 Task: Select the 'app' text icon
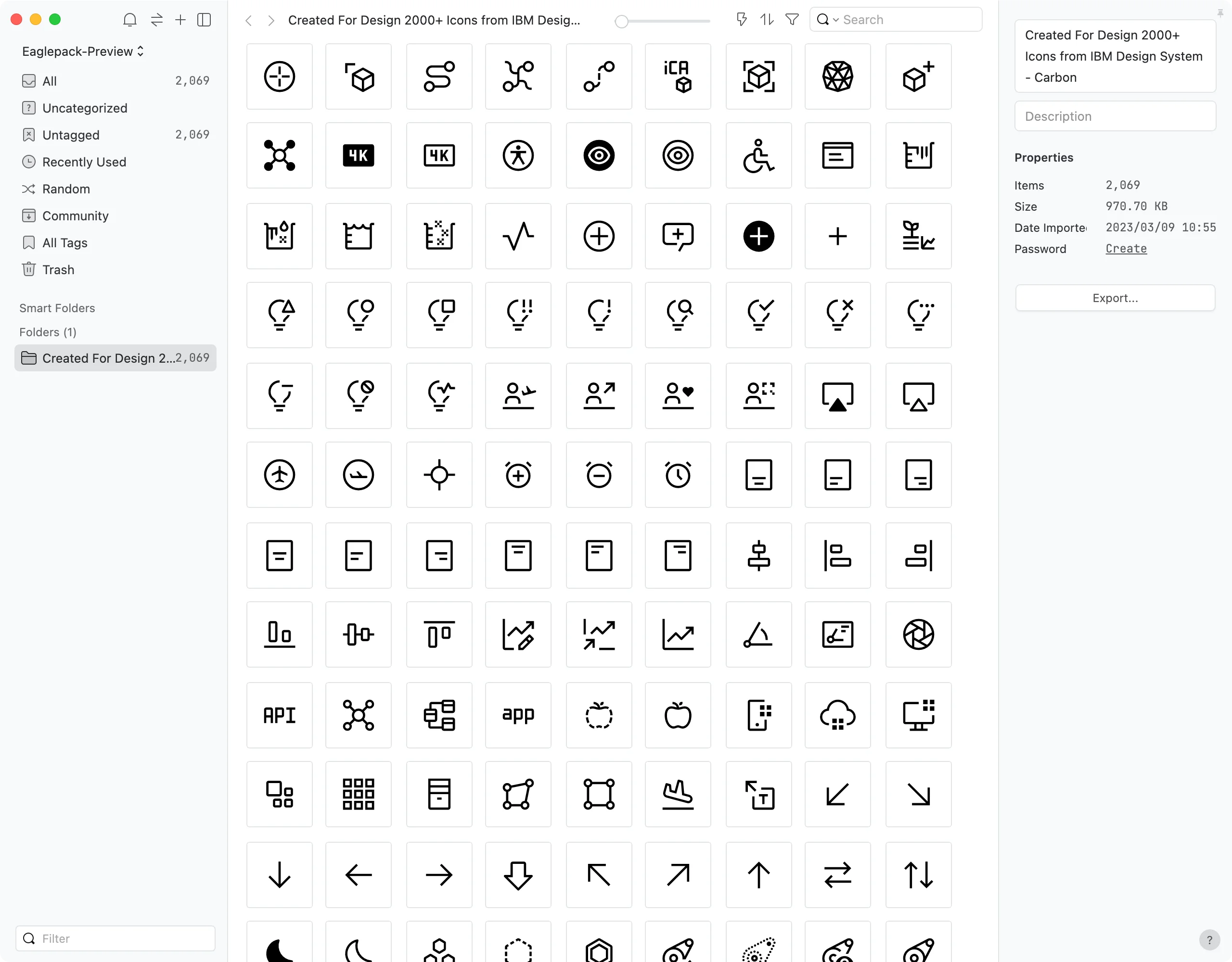pos(518,715)
